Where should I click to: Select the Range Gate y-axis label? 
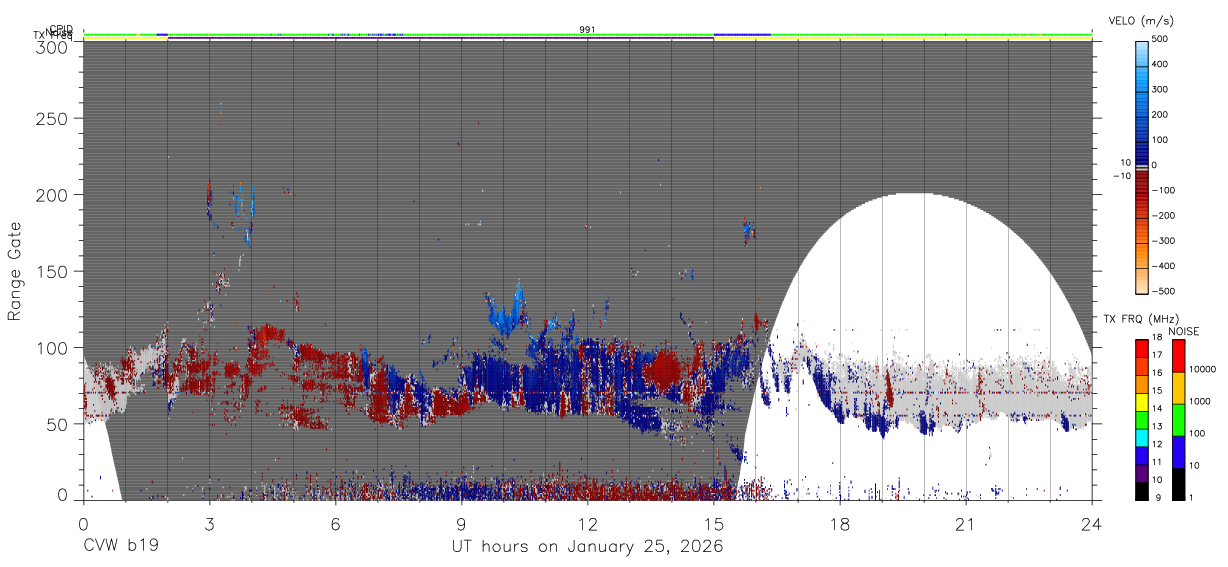[15, 270]
